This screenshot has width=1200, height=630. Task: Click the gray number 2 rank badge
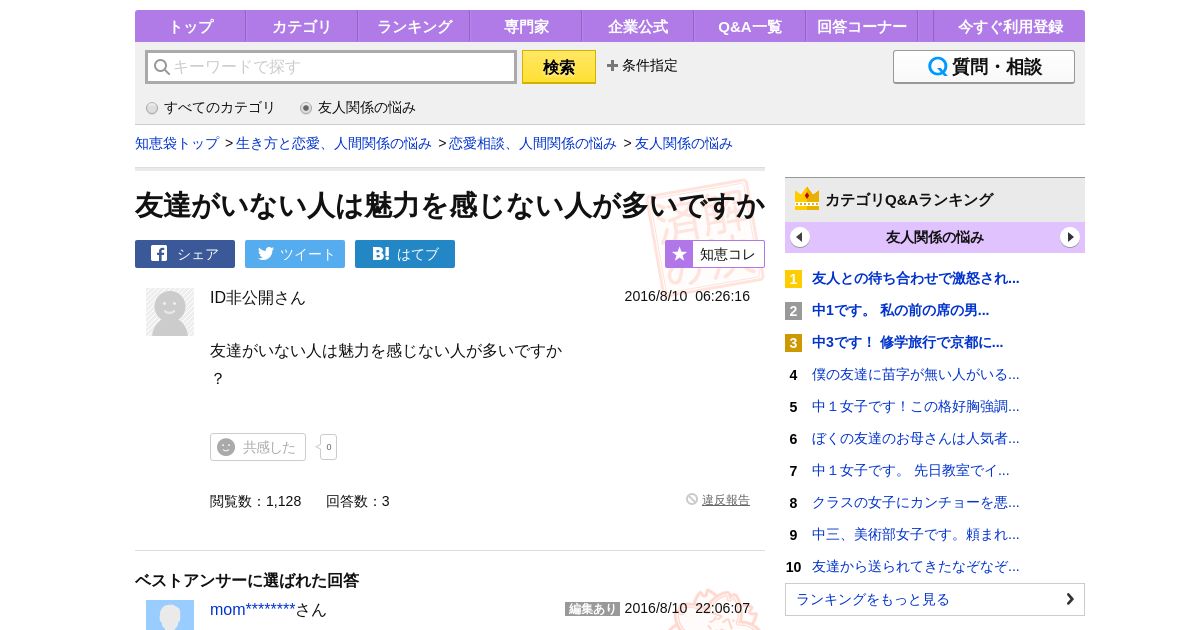click(793, 311)
